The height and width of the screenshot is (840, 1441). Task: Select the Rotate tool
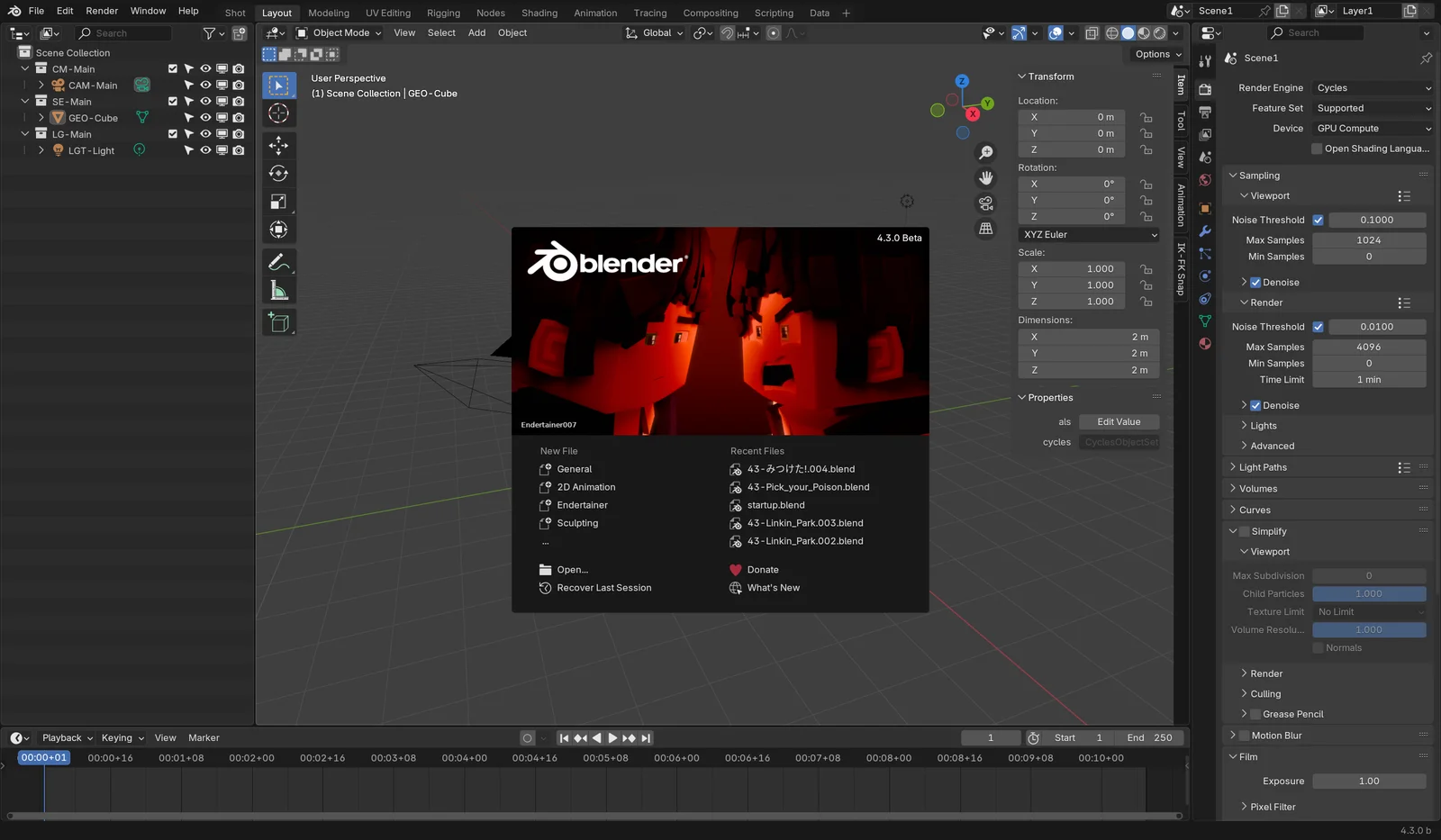(x=278, y=173)
